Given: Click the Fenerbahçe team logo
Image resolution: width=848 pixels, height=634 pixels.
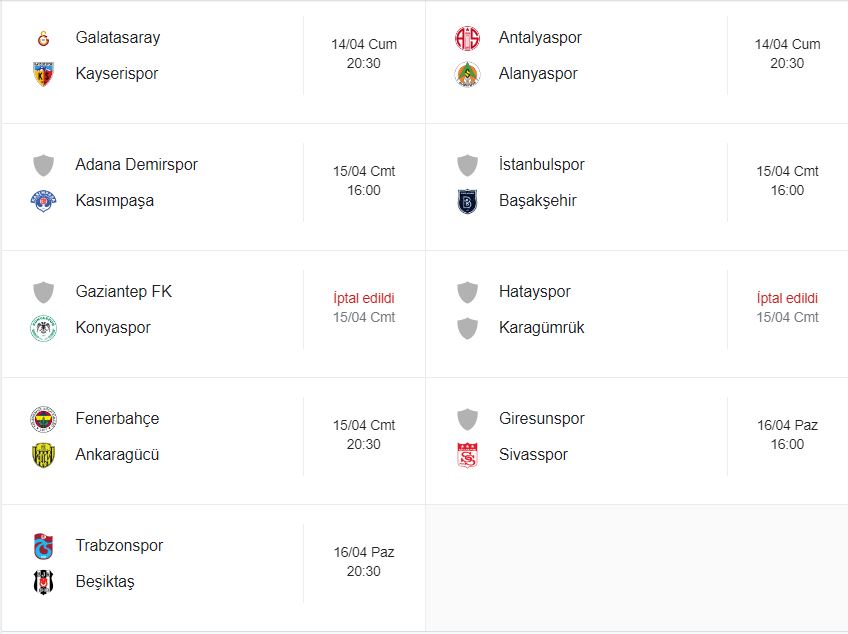Looking at the screenshot, I should [x=43, y=419].
